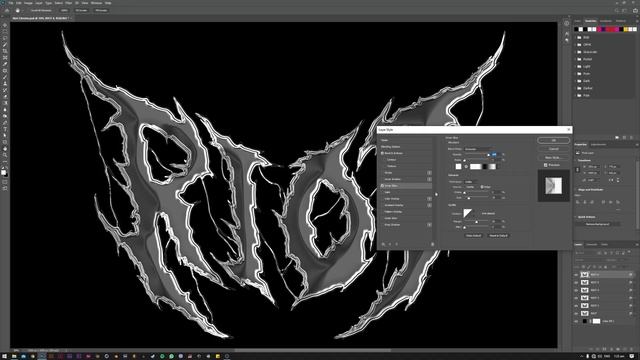Click add-effect plus icon next to Drop Shadow

tap(429, 225)
